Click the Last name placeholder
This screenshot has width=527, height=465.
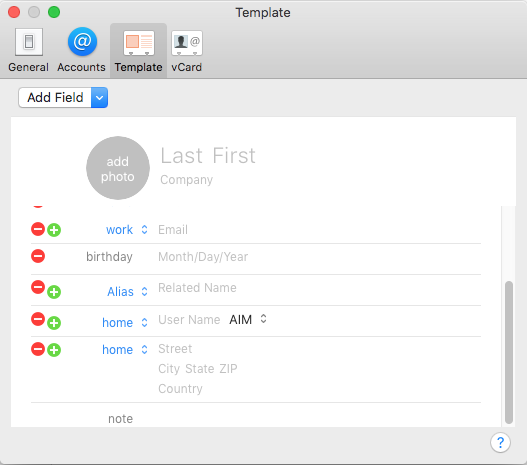181,156
